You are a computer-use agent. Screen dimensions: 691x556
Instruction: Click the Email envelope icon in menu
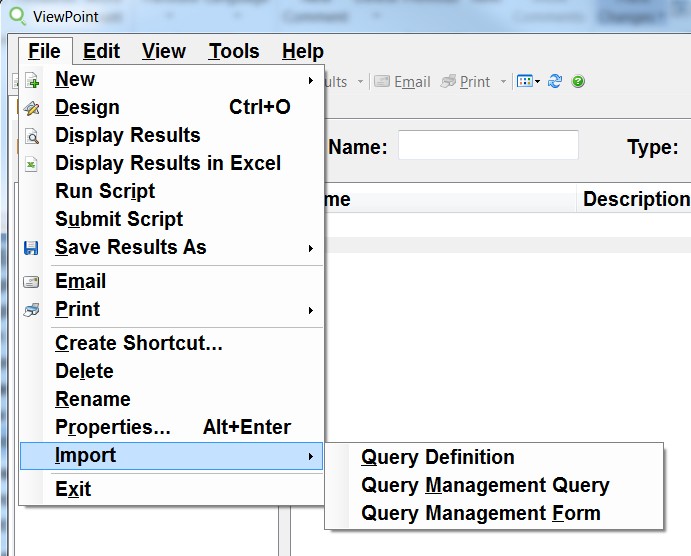click(31, 282)
